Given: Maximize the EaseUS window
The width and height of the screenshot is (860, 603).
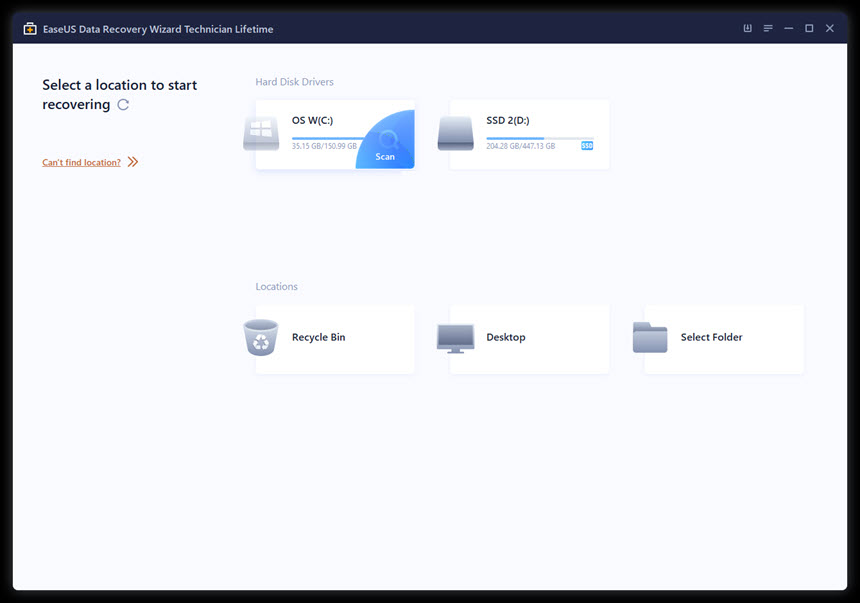Looking at the screenshot, I should [x=809, y=28].
